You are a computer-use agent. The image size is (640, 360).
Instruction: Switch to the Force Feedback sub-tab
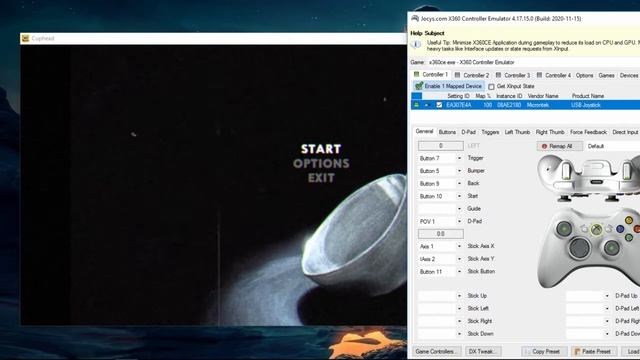pos(588,132)
